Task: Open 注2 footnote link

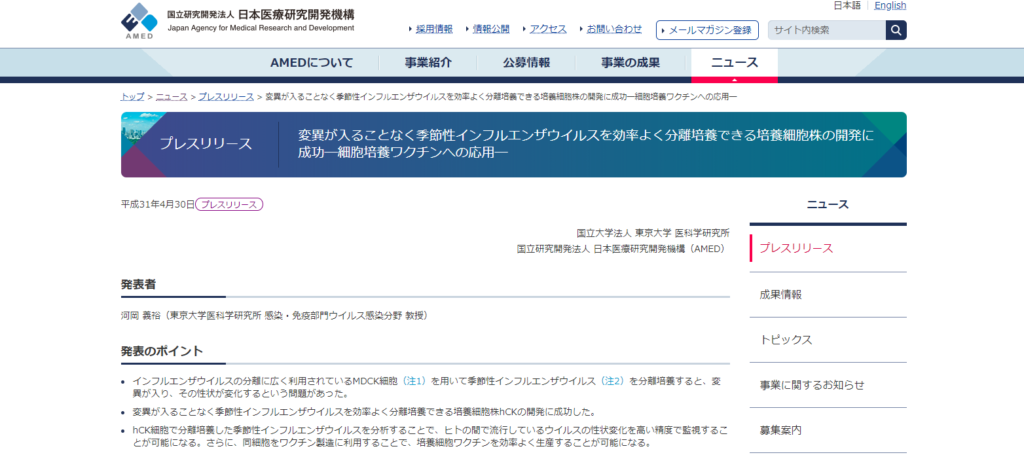Action: [613, 381]
